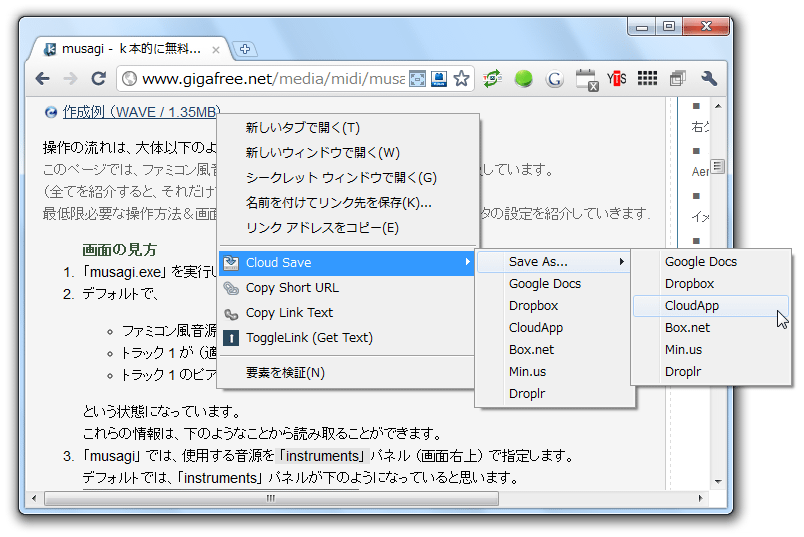804x537 pixels.
Task: Click the horizontal scrollbar left arrow
Action: pos(34,499)
